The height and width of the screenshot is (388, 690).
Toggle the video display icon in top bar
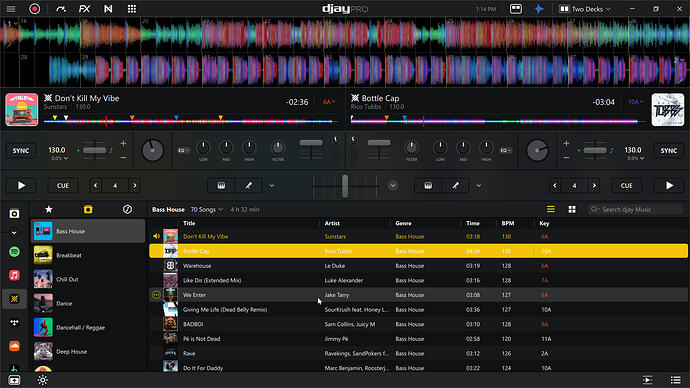click(515, 9)
